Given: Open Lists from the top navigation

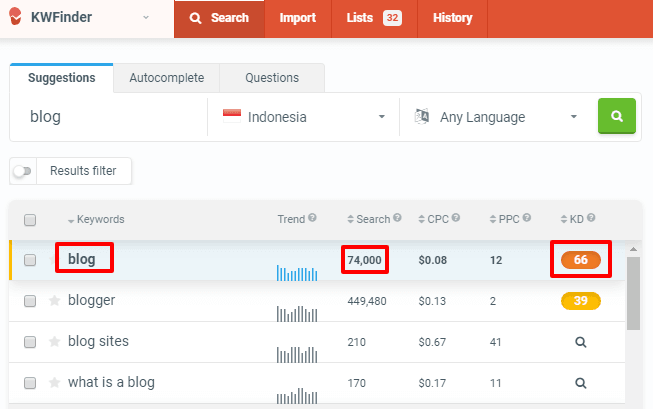Looking at the screenshot, I should 373,18.
